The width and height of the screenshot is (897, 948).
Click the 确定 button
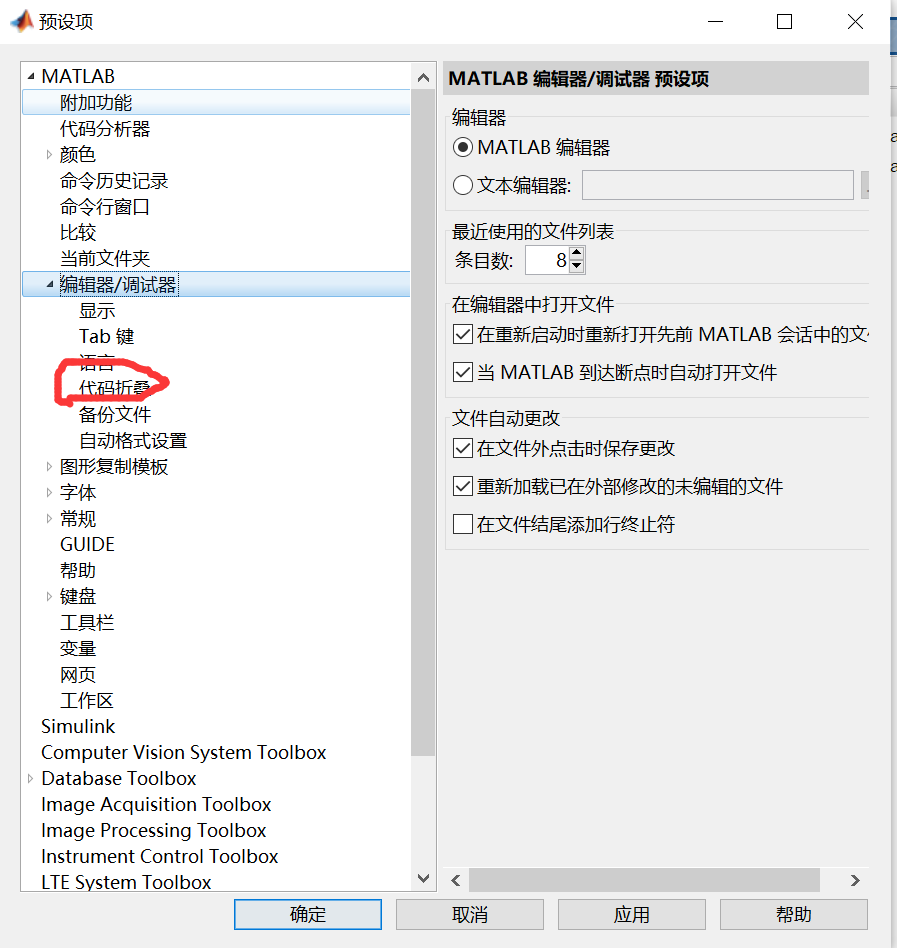[x=308, y=914]
